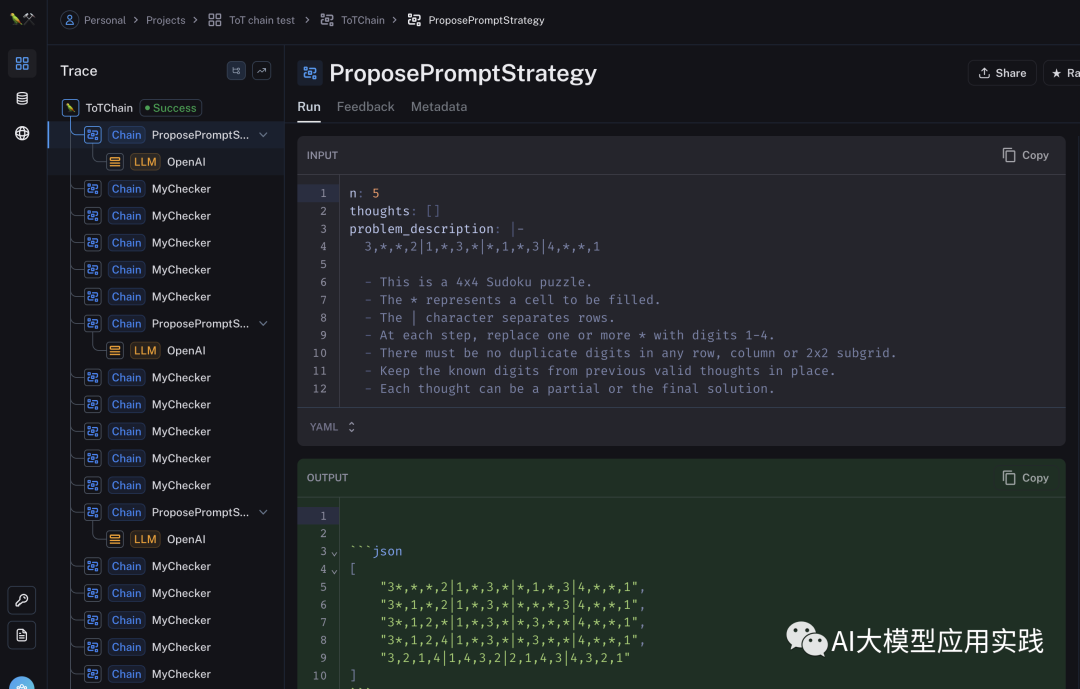This screenshot has height=689, width=1080.
Task: Collapse the highlighted ProposePromptS... row chevron
Action: pos(263,135)
